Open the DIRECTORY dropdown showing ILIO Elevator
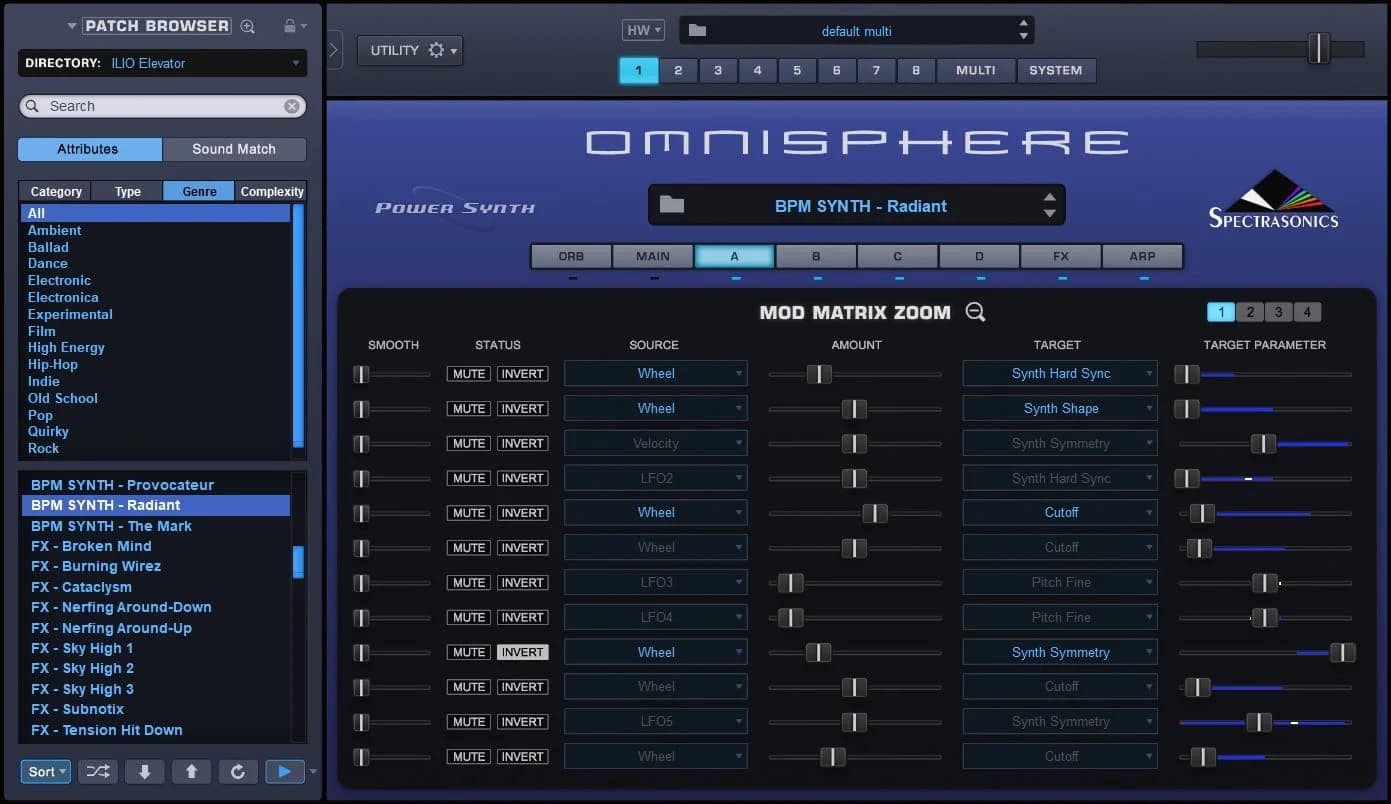Viewport: 1391px width, 804px height. pyautogui.click(x=162, y=62)
